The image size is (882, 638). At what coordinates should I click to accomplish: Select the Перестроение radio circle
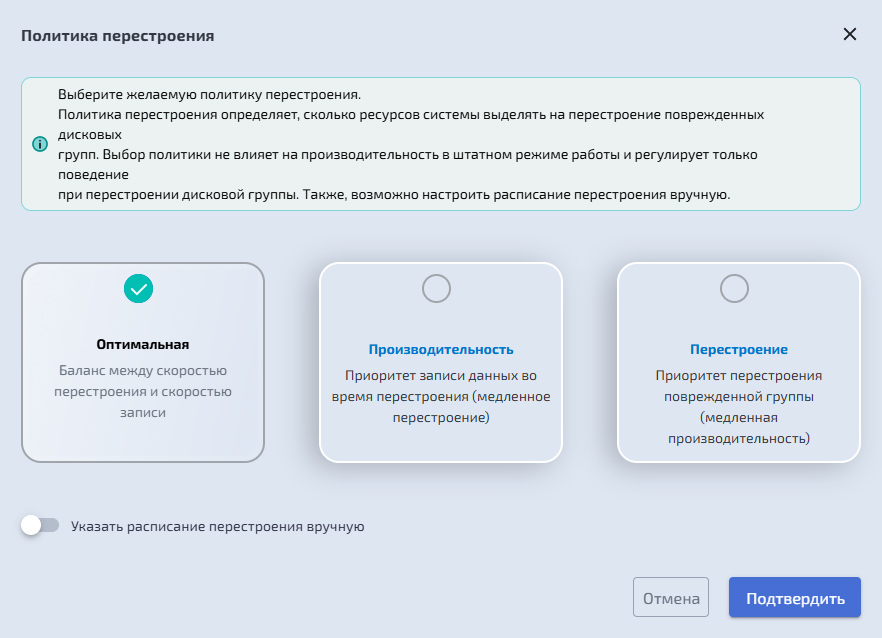coord(735,289)
